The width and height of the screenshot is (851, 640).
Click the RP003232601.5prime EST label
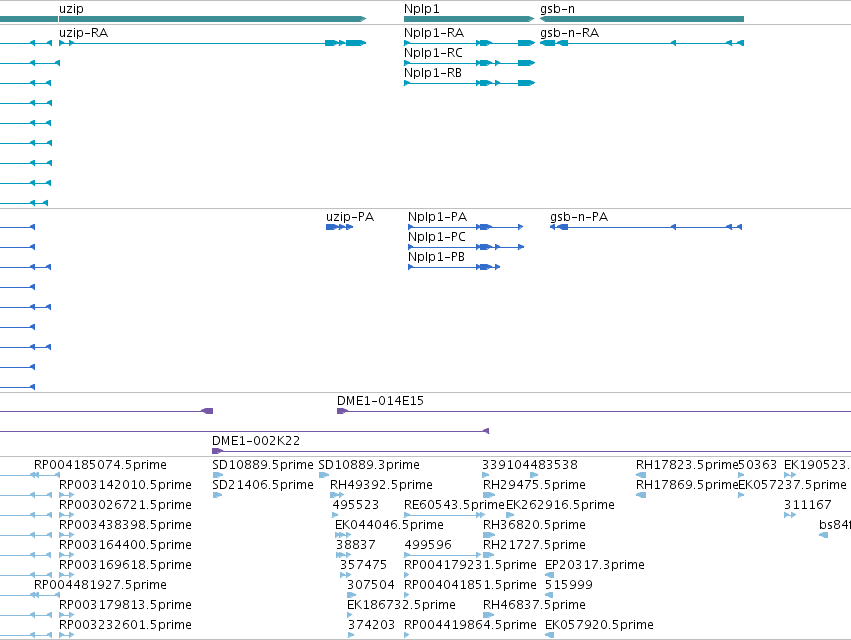pyautogui.click(x=125, y=624)
